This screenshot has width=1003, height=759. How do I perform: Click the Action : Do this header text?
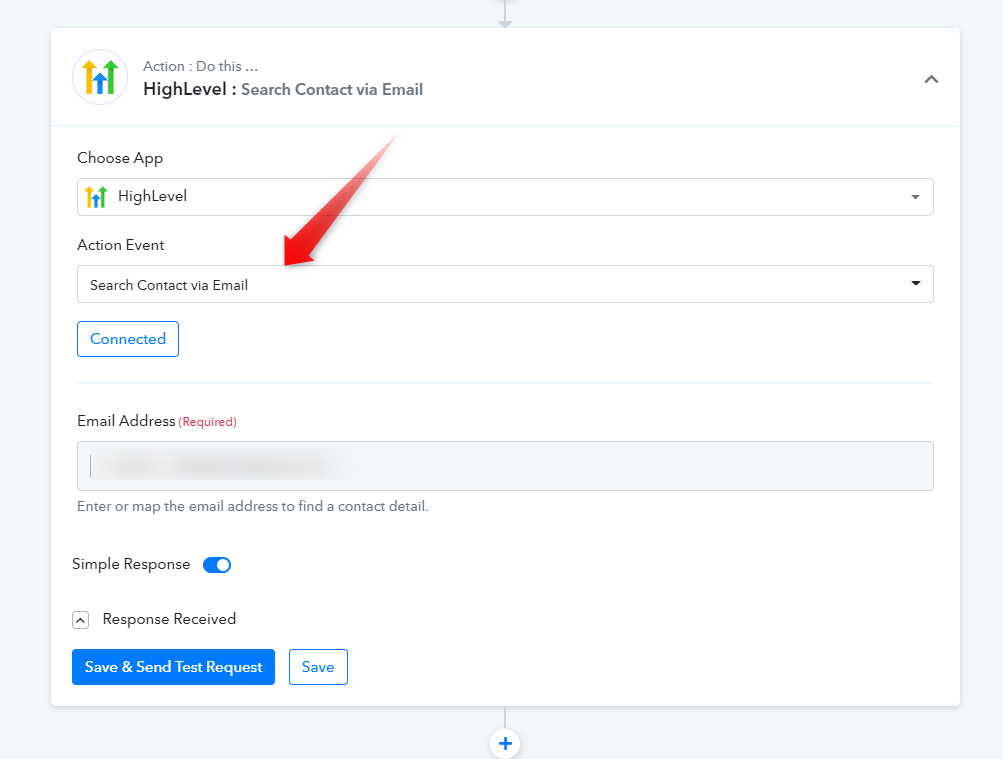tap(200, 67)
